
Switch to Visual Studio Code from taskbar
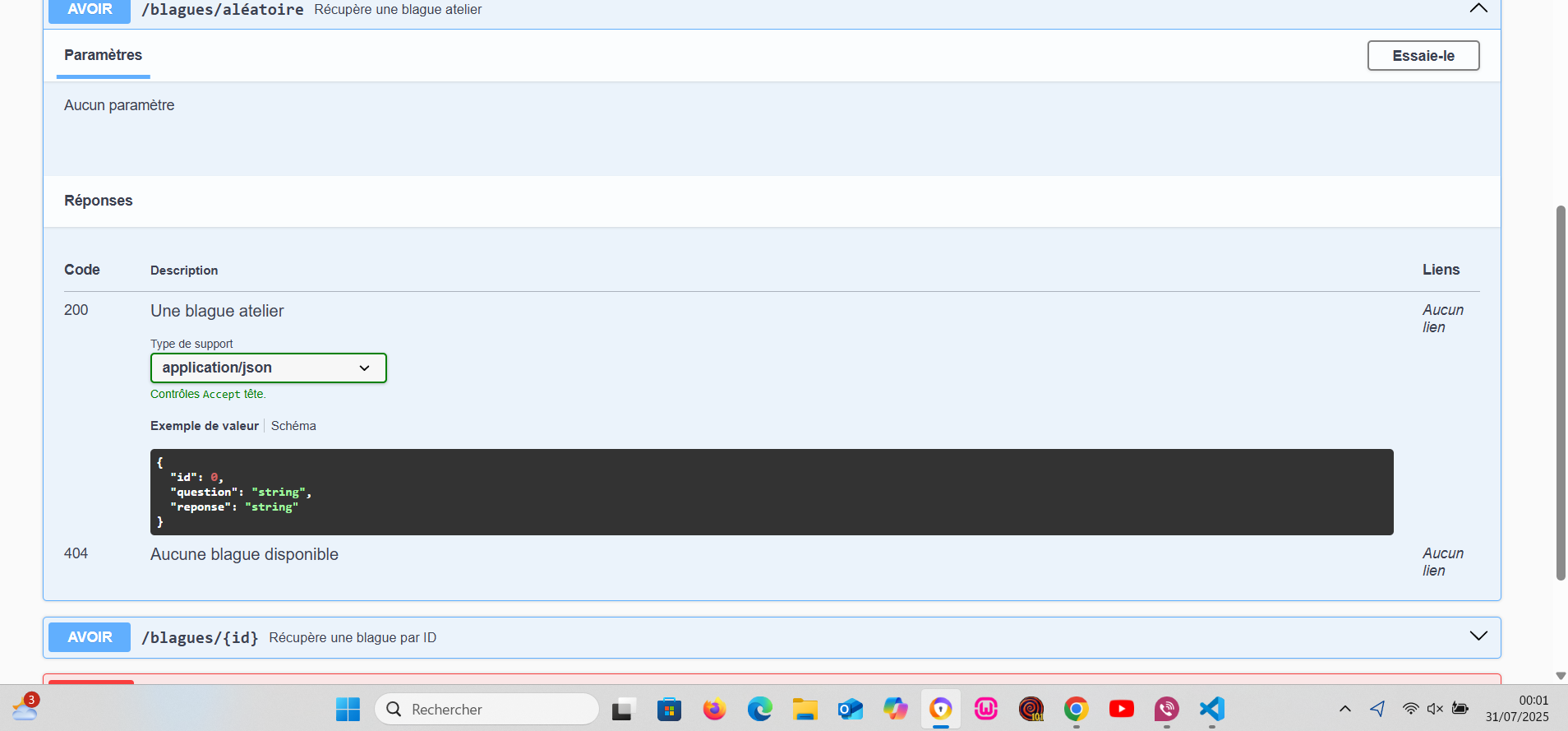click(x=1212, y=709)
